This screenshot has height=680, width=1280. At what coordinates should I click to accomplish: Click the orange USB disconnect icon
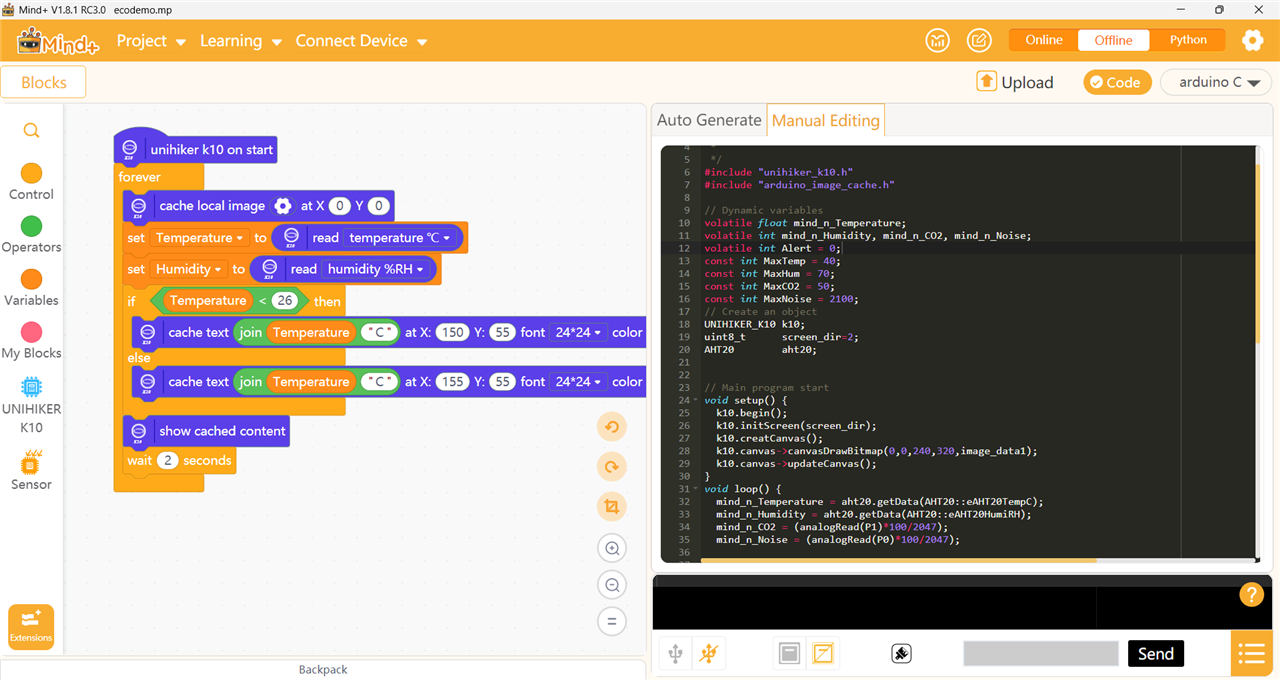coord(709,654)
